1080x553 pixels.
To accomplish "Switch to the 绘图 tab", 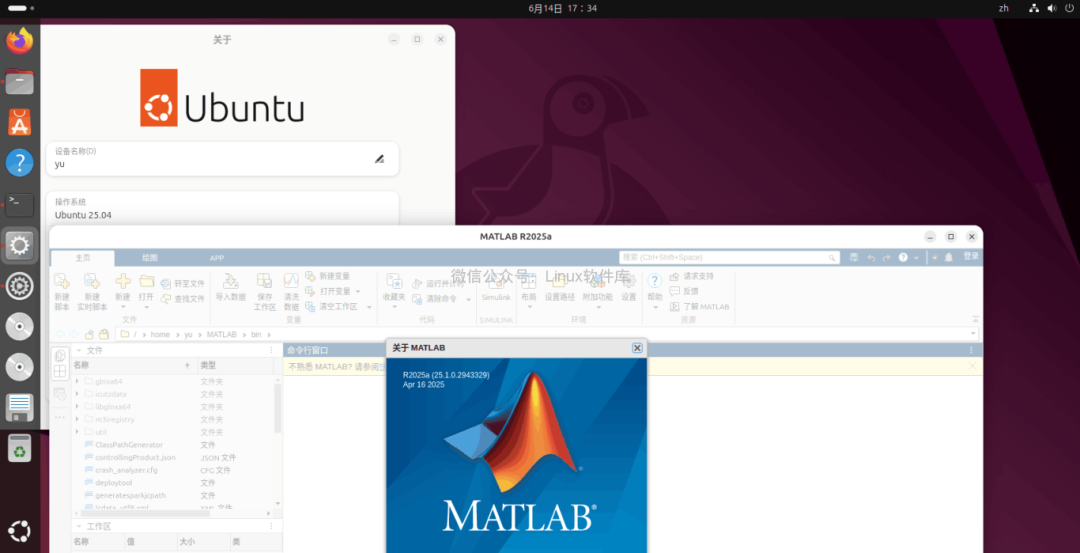I will pyautogui.click(x=149, y=258).
